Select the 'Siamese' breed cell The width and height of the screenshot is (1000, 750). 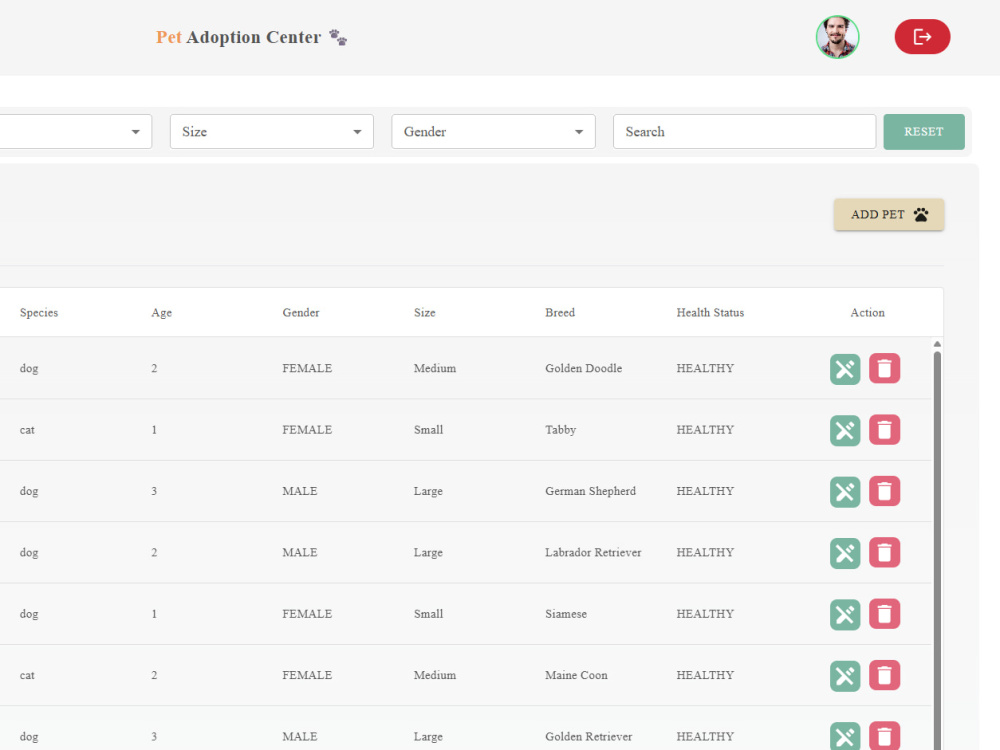[x=566, y=614]
